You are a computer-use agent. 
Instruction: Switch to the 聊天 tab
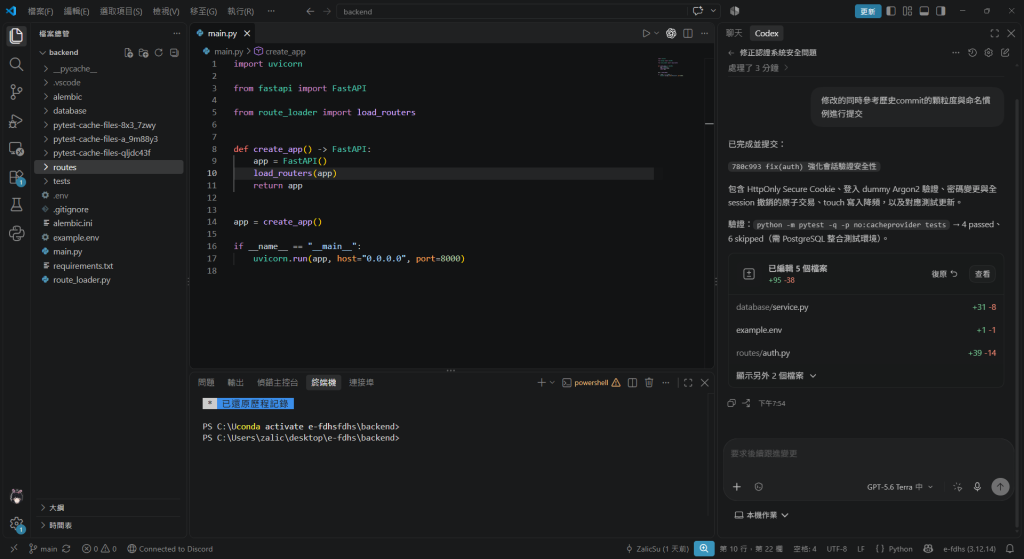734,33
